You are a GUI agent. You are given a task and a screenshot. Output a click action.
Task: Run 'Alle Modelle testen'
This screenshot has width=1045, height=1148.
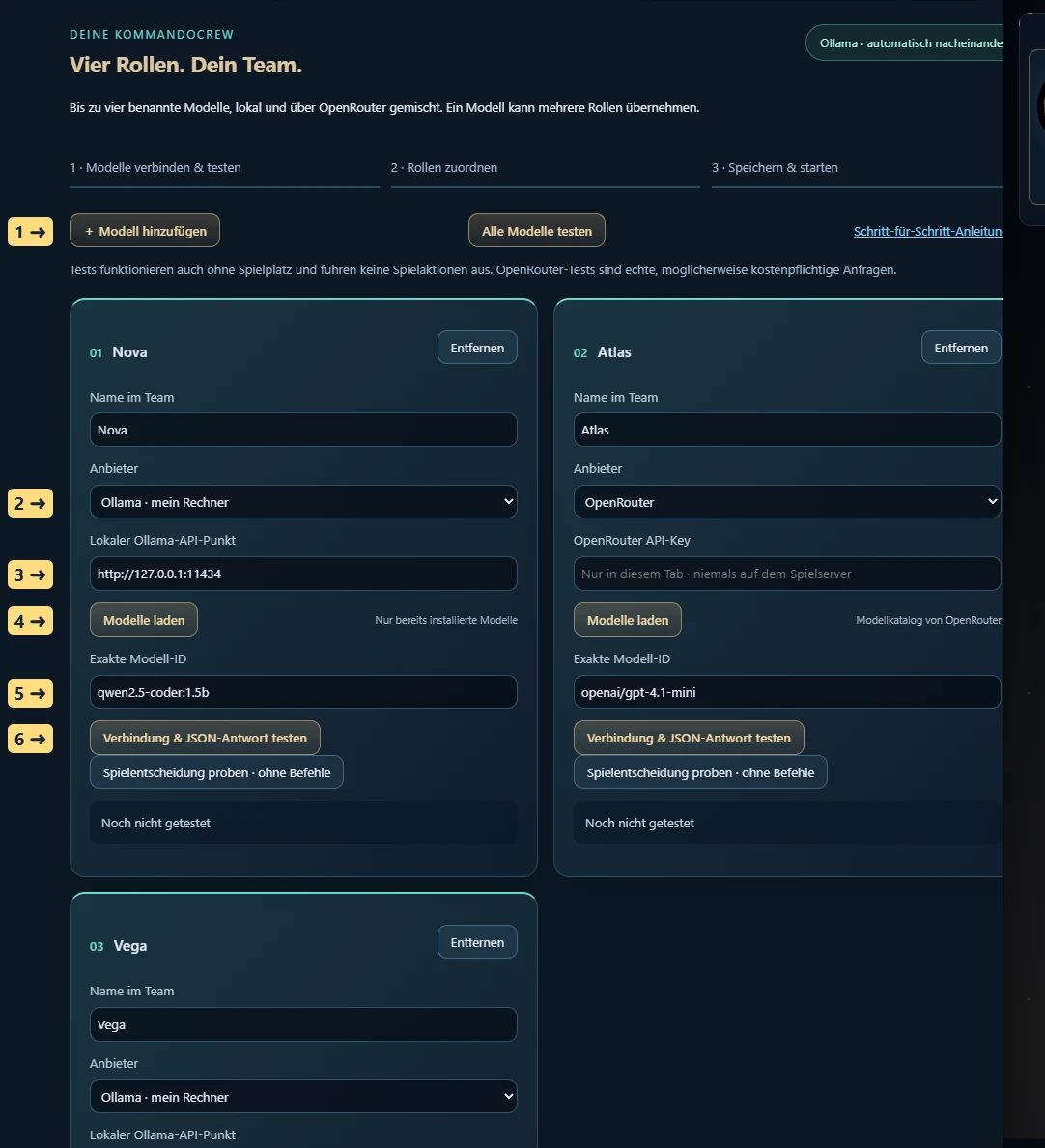tap(537, 231)
